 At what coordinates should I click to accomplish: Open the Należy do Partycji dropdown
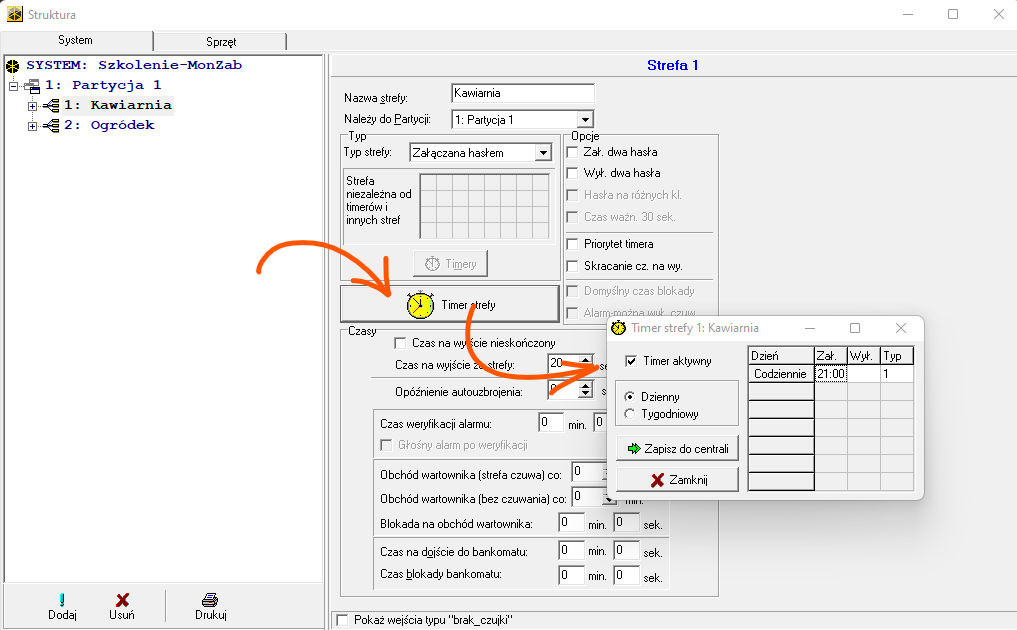click(x=585, y=119)
